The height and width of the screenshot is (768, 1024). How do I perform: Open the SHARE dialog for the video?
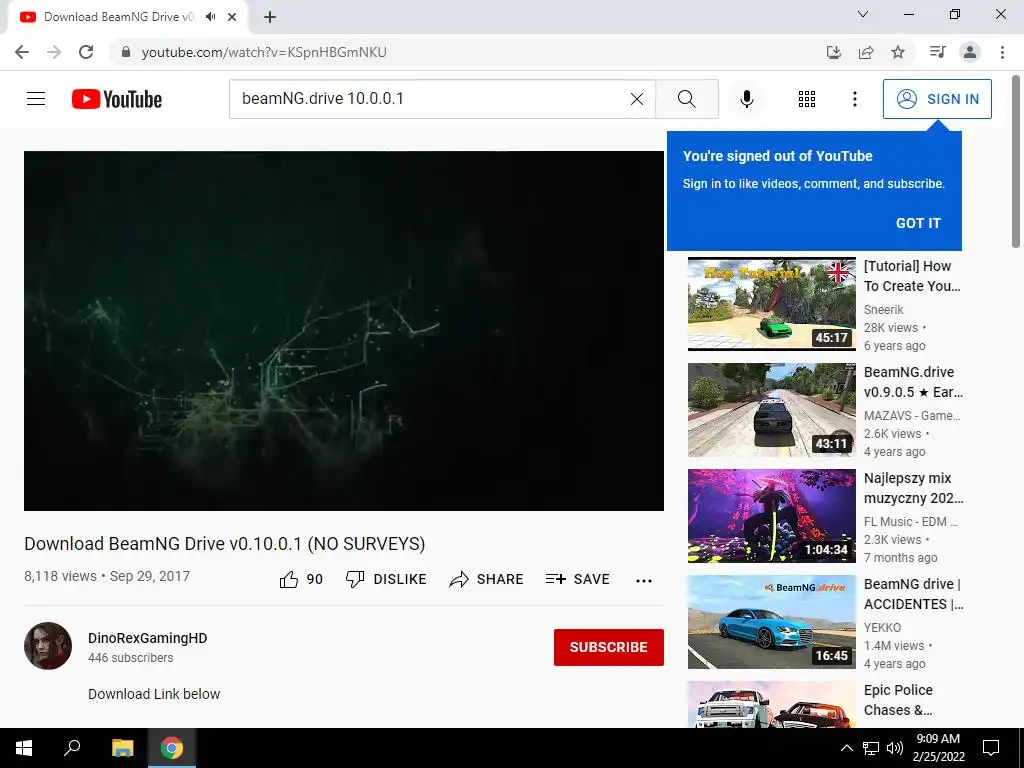[487, 579]
